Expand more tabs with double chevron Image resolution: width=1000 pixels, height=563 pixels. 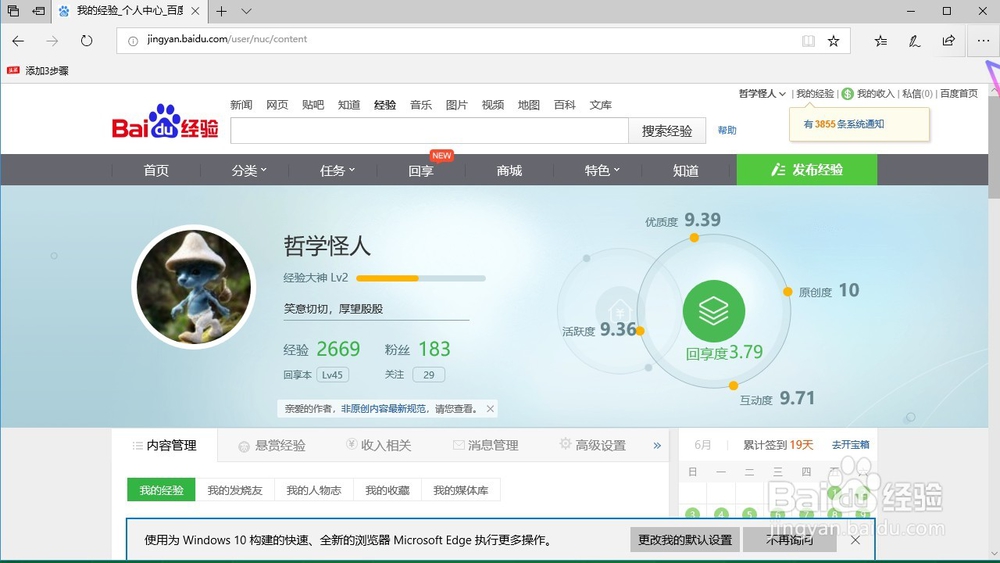[x=657, y=446]
